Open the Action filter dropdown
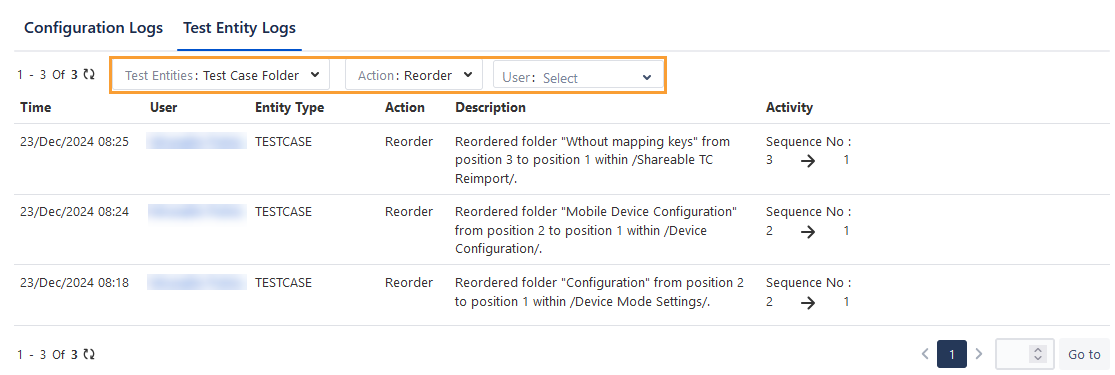1115x375 pixels. tap(415, 75)
